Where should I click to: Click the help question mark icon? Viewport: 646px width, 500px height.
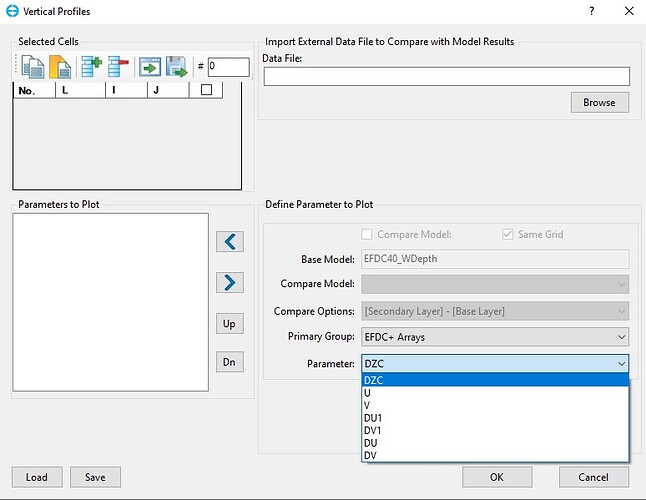pos(592,11)
